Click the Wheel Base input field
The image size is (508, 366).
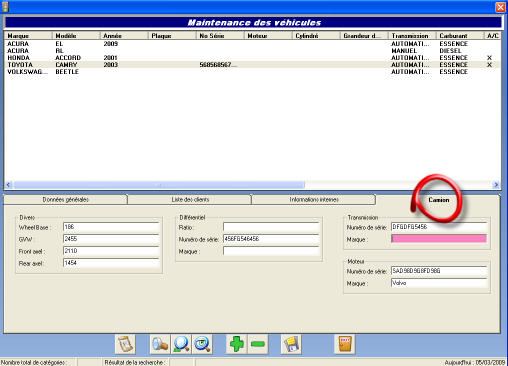(x=111, y=227)
